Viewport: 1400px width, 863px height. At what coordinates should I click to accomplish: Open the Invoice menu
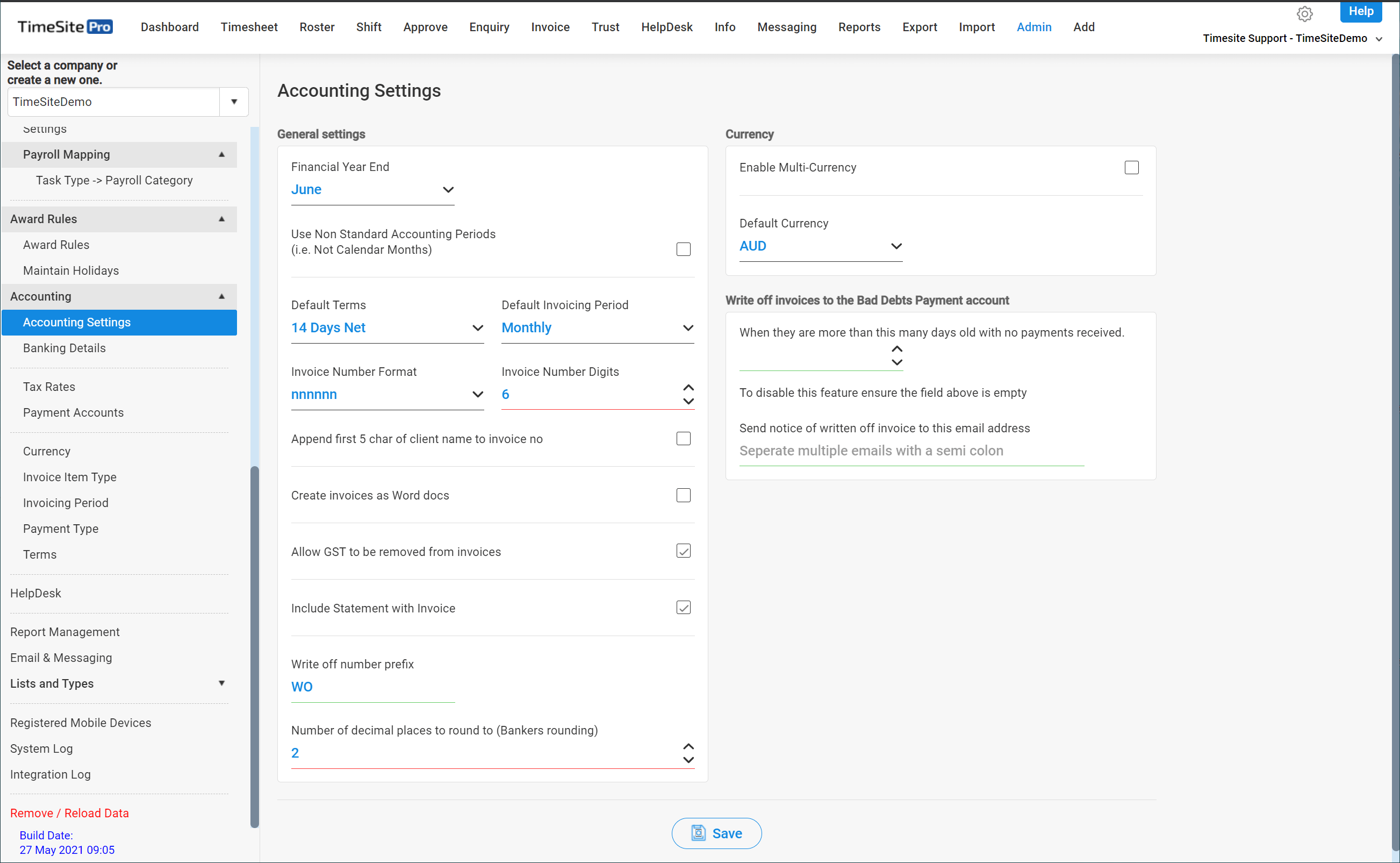[550, 27]
